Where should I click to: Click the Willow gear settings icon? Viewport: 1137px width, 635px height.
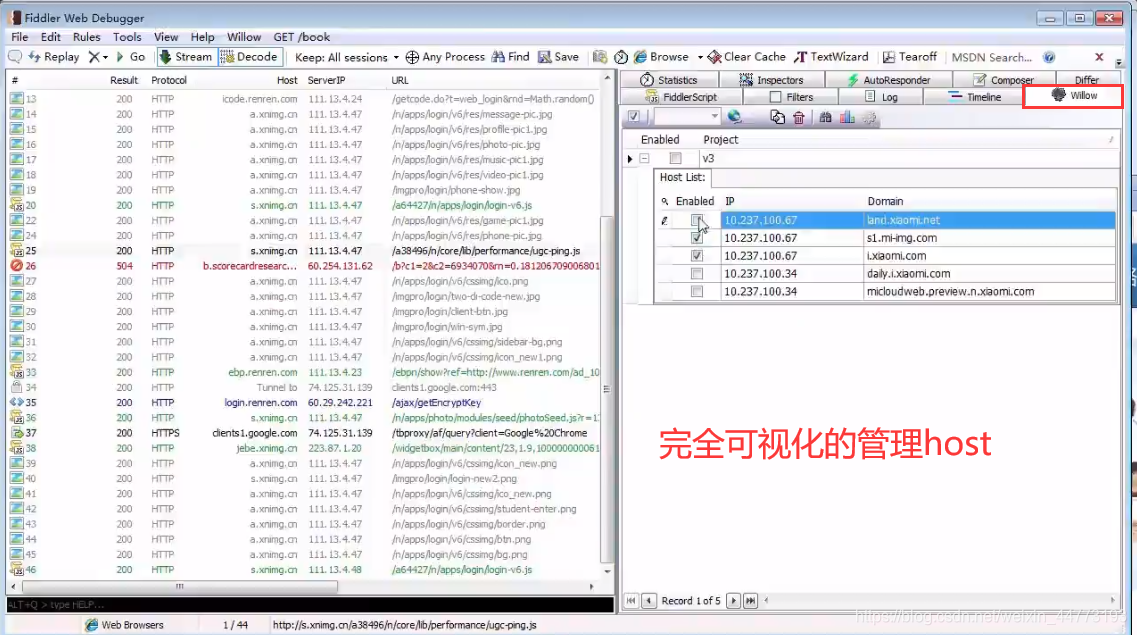click(x=869, y=117)
